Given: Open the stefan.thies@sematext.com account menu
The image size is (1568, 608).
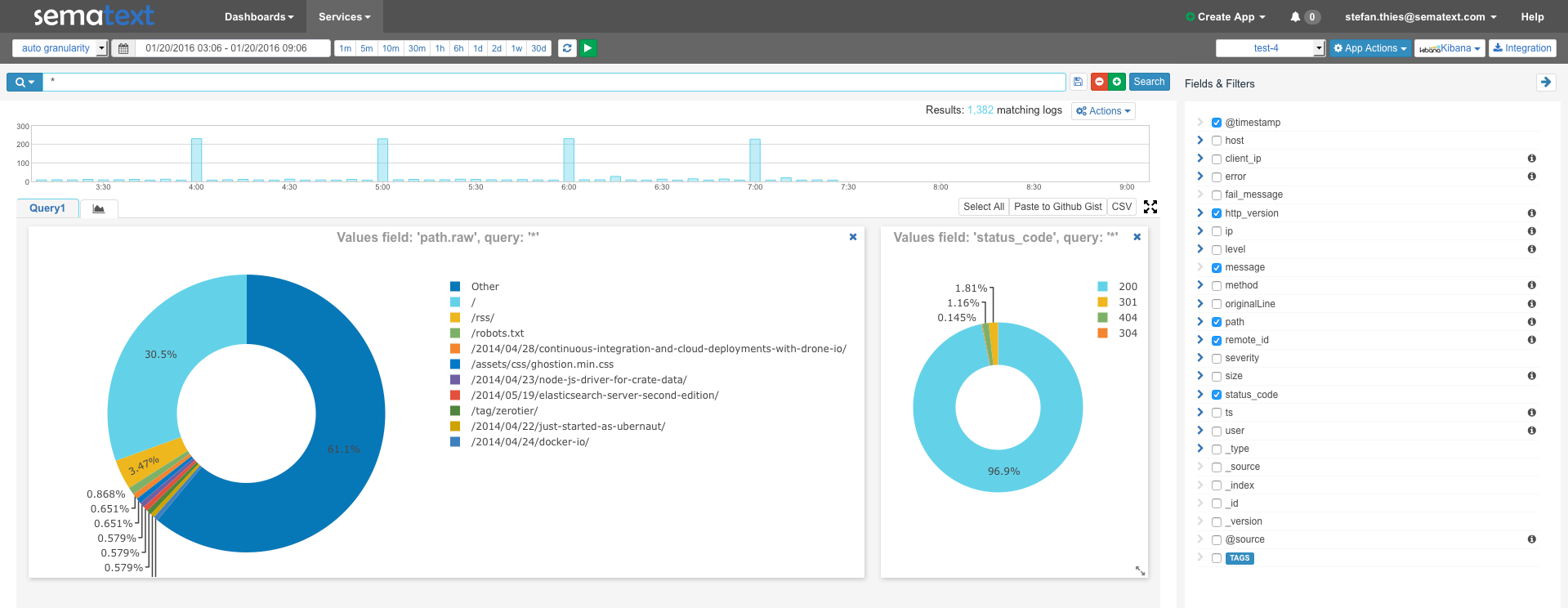Looking at the screenshot, I should (x=1421, y=16).
